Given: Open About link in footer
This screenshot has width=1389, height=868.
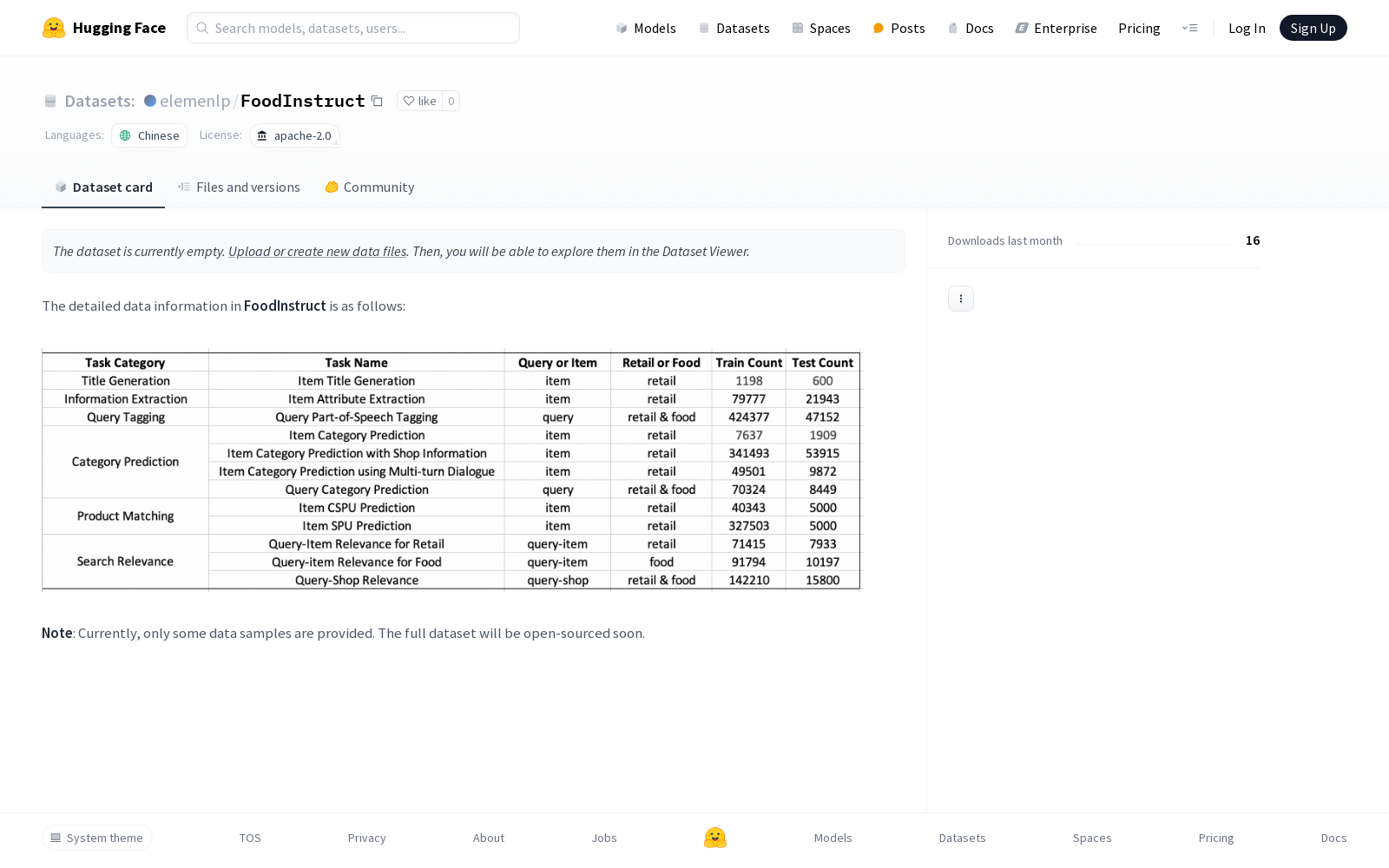Looking at the screenshot, I should 489,838.
